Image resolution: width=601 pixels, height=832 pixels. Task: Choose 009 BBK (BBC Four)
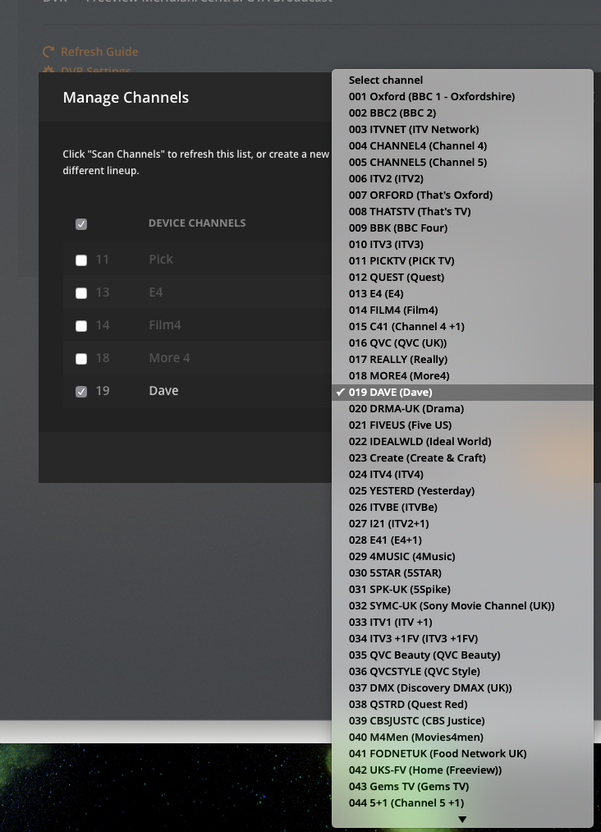click(x=463, y=228)
